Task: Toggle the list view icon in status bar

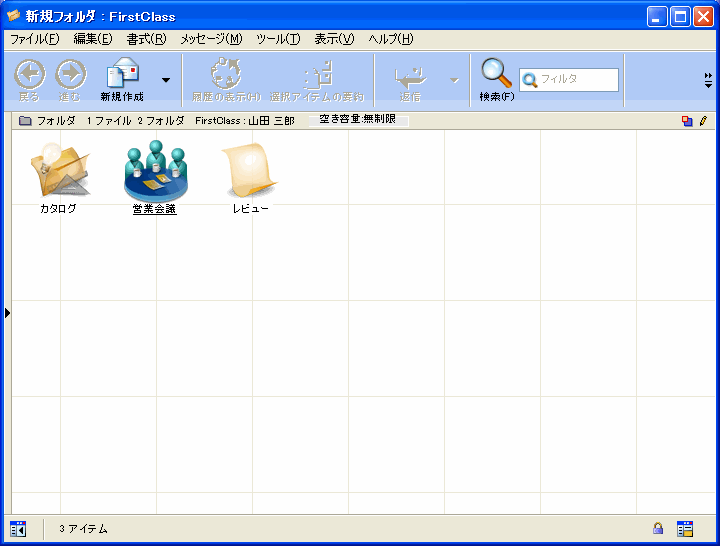Action: [x=685, y=528]
